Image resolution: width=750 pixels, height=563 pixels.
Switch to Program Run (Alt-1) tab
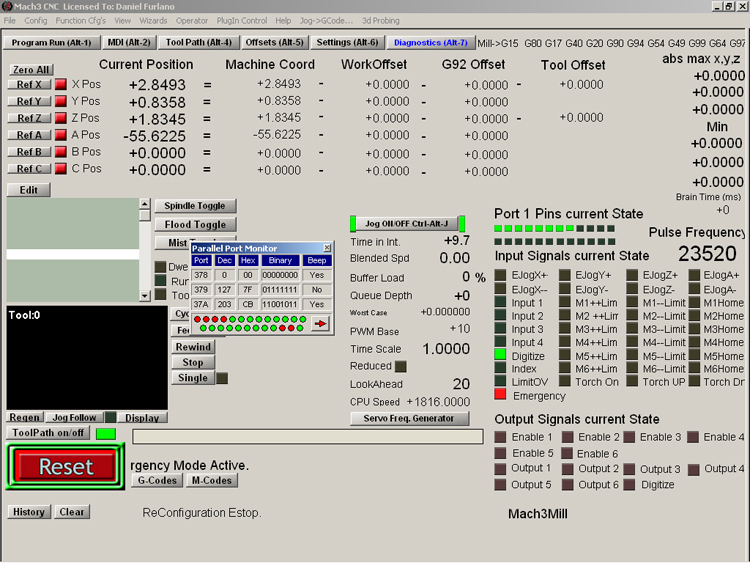pos(52,43)
